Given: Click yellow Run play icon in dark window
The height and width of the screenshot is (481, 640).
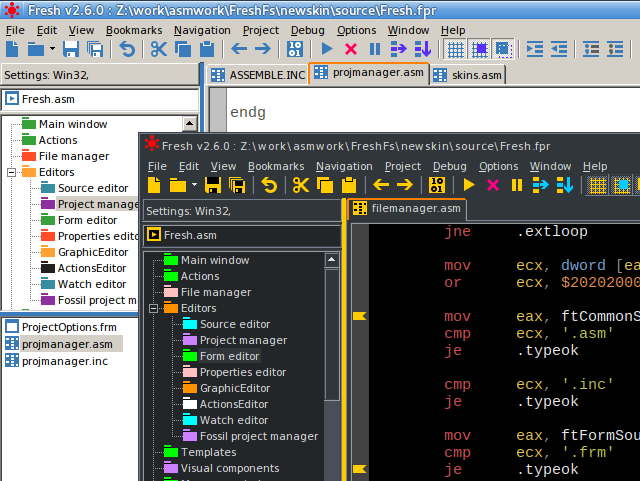Looking at the screenshot, I should click(x=469, y=185).
